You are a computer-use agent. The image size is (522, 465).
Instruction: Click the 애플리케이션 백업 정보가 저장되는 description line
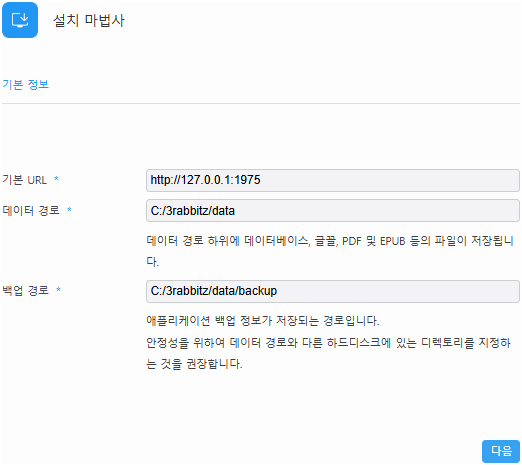(263, 321)
